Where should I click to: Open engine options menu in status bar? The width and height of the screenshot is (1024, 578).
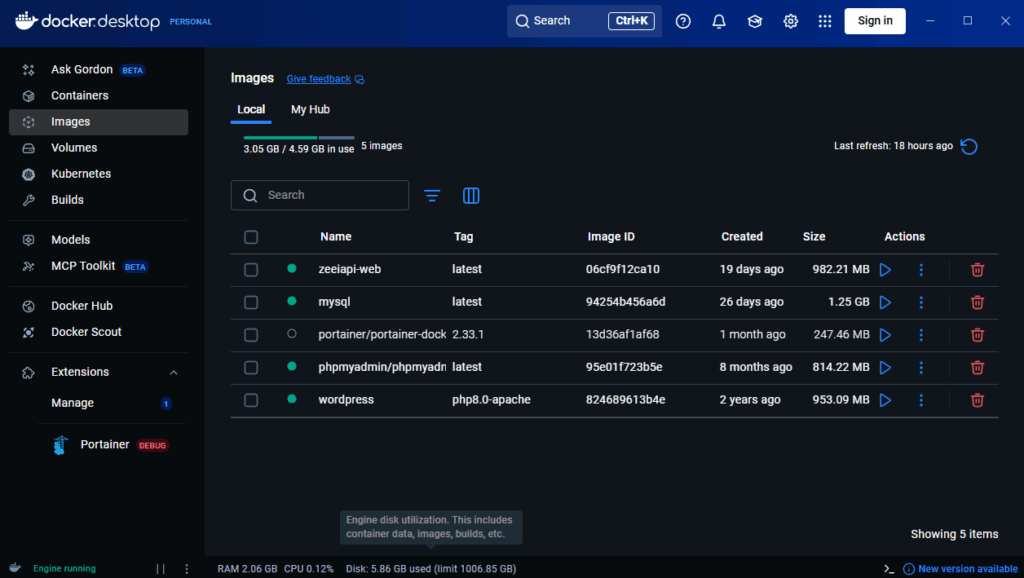[x=187, y=569]
